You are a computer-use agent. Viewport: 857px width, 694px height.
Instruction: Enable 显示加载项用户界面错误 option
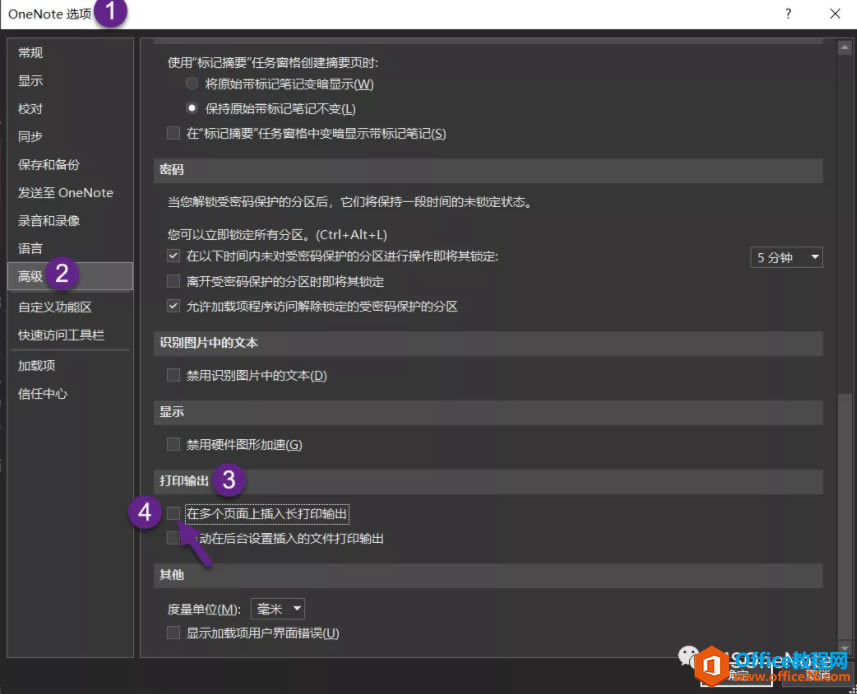point(173,632)
